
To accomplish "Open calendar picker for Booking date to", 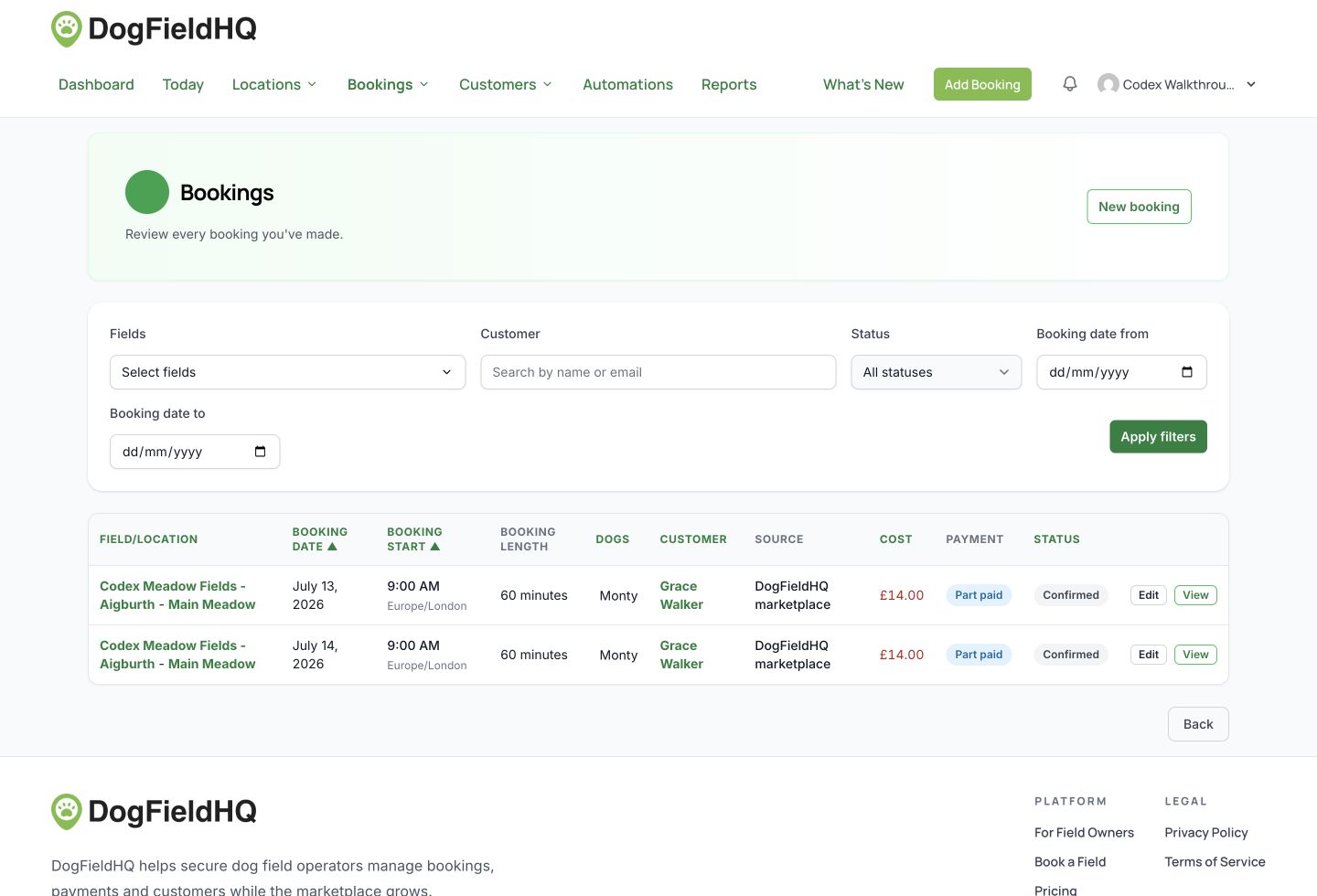I will click(x=260, y=452).
